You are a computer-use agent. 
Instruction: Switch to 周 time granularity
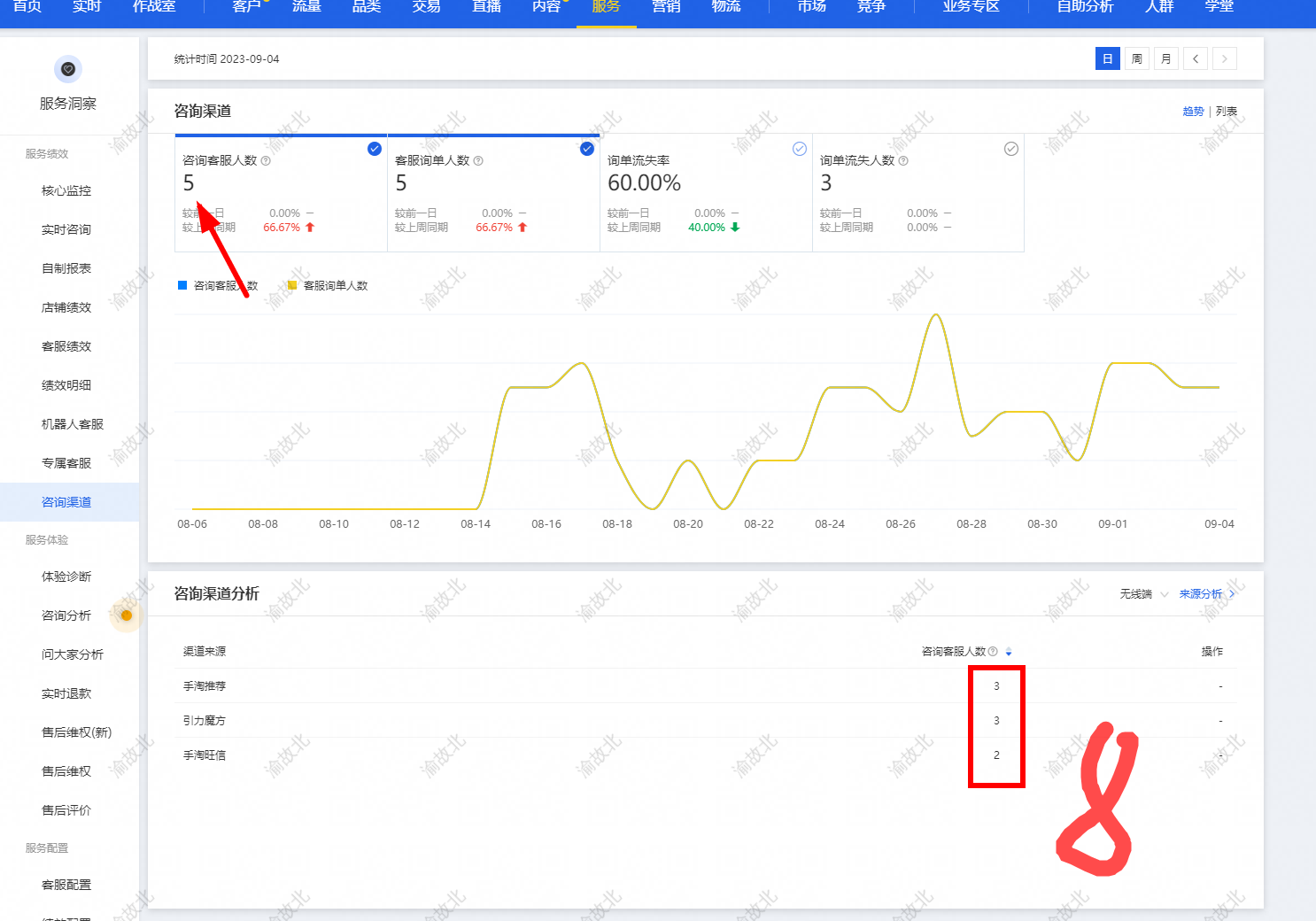pyautogui.click(x=1137, y=59)
